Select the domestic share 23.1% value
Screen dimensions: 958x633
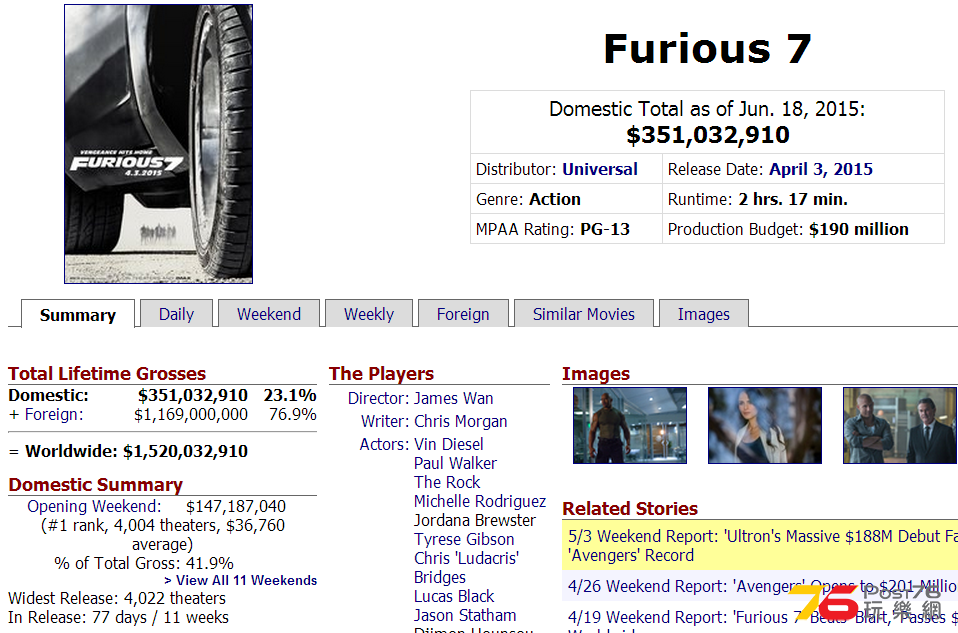tap(290, 395)
